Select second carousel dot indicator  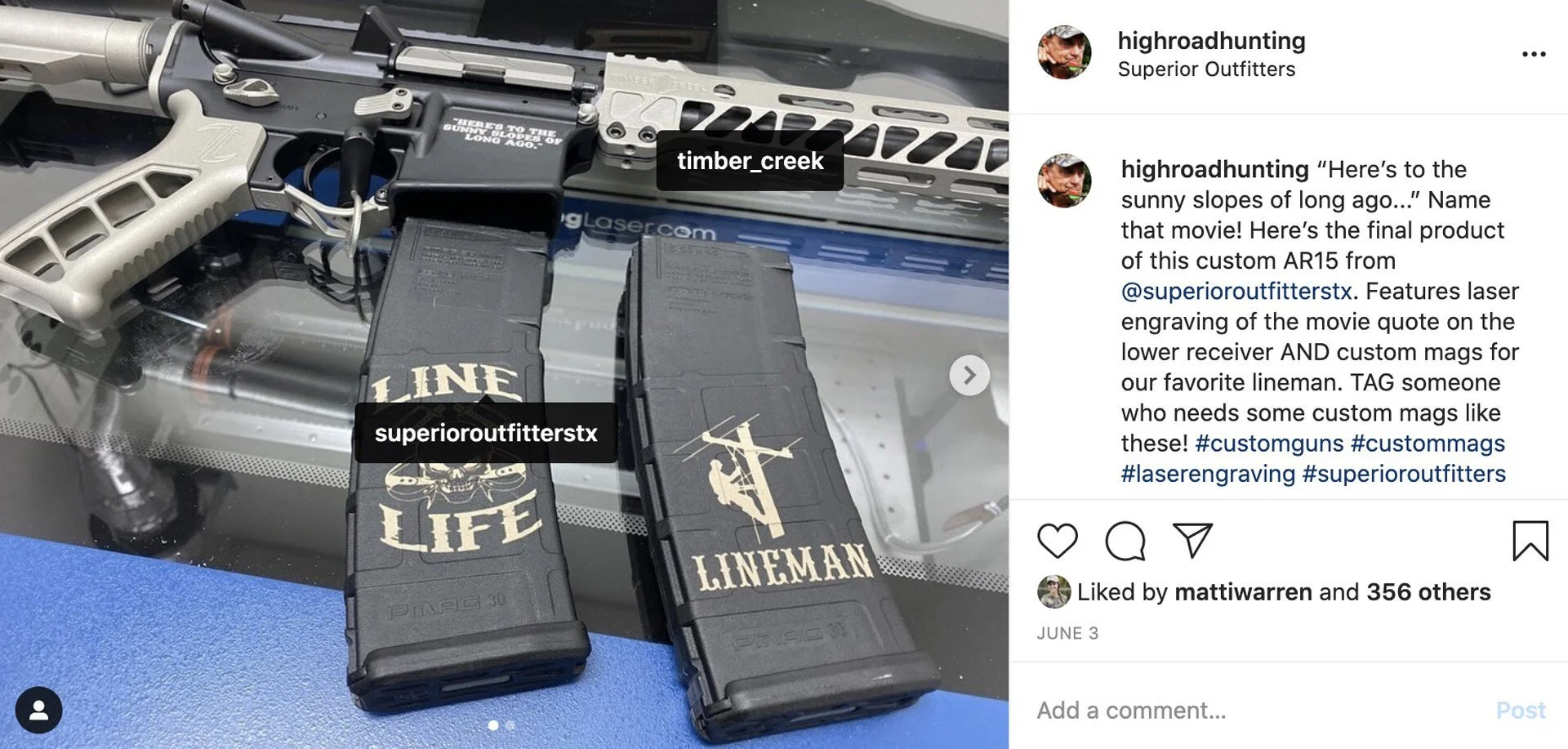[x=510, y=725]
